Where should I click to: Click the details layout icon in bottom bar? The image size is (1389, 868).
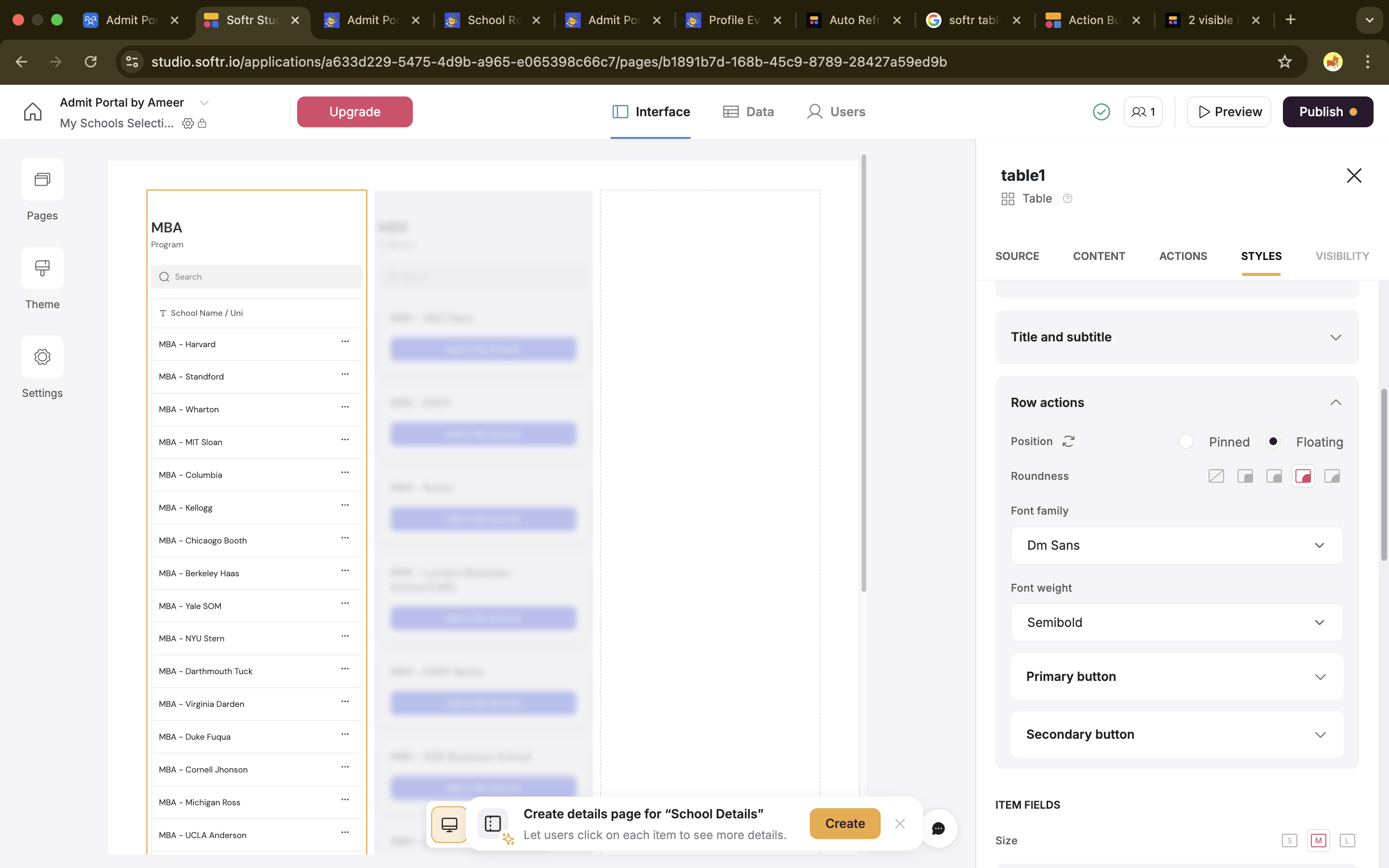493,824
